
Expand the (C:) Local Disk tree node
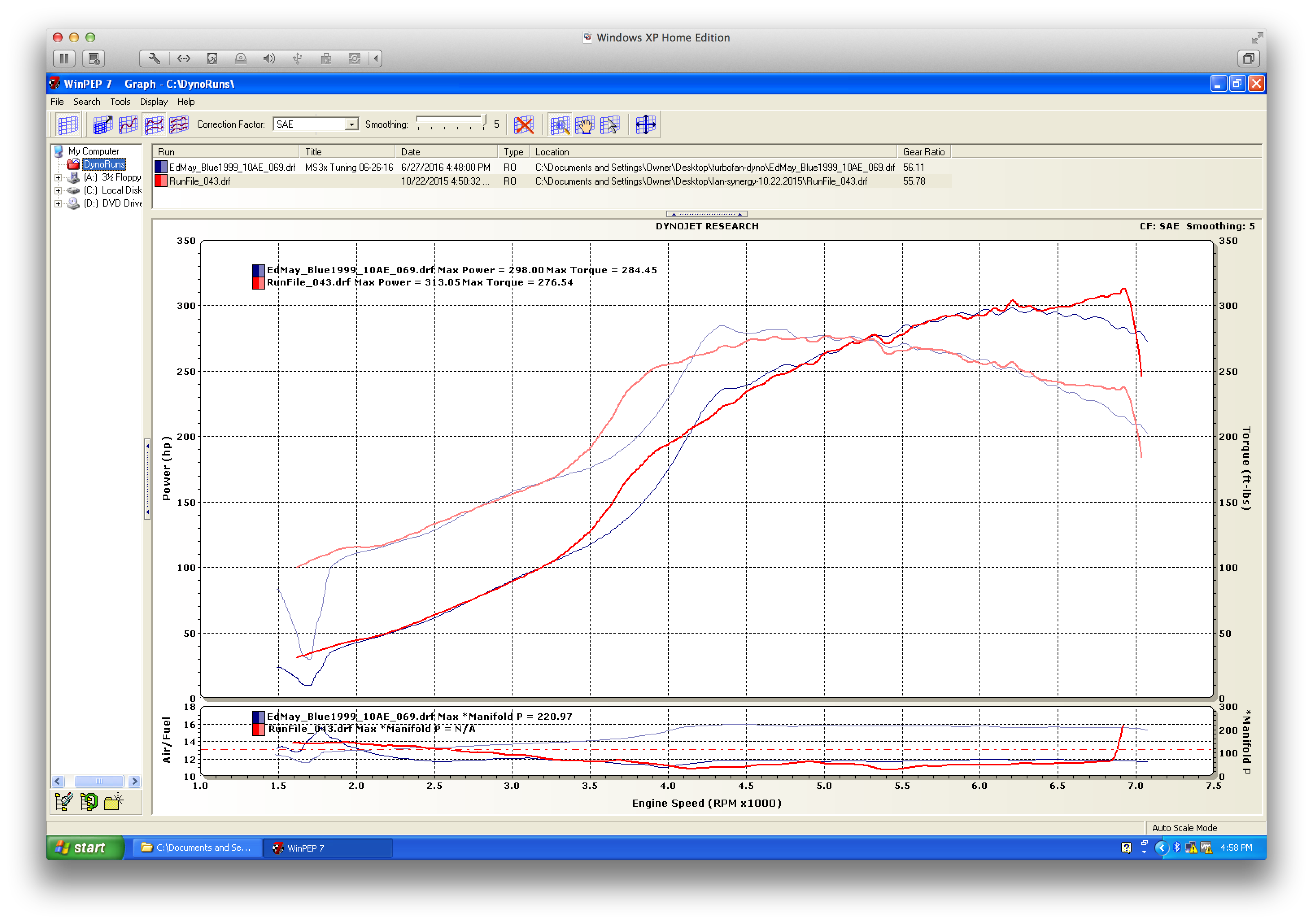58,190
